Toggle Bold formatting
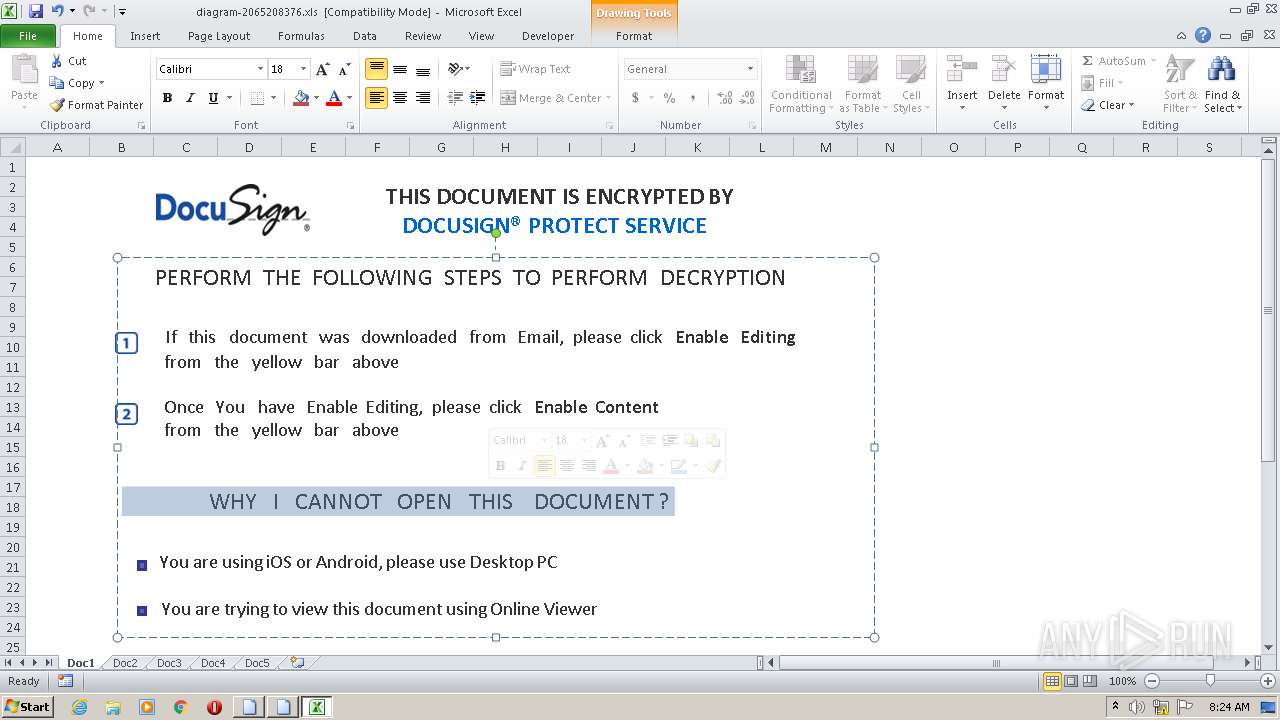The width and height of the screenshot is (1280, 720). 167,98
